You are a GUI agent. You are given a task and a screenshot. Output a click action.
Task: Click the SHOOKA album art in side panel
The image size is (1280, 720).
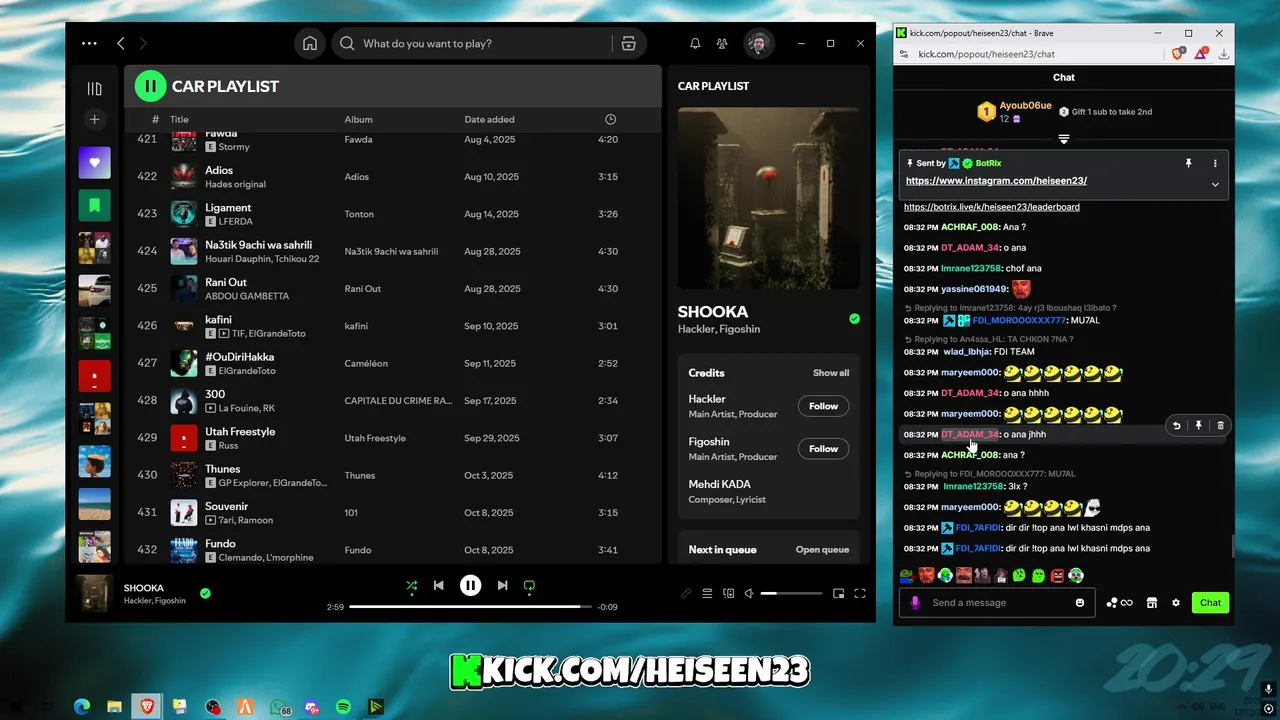pyautogui.click(x=769, y=198)
